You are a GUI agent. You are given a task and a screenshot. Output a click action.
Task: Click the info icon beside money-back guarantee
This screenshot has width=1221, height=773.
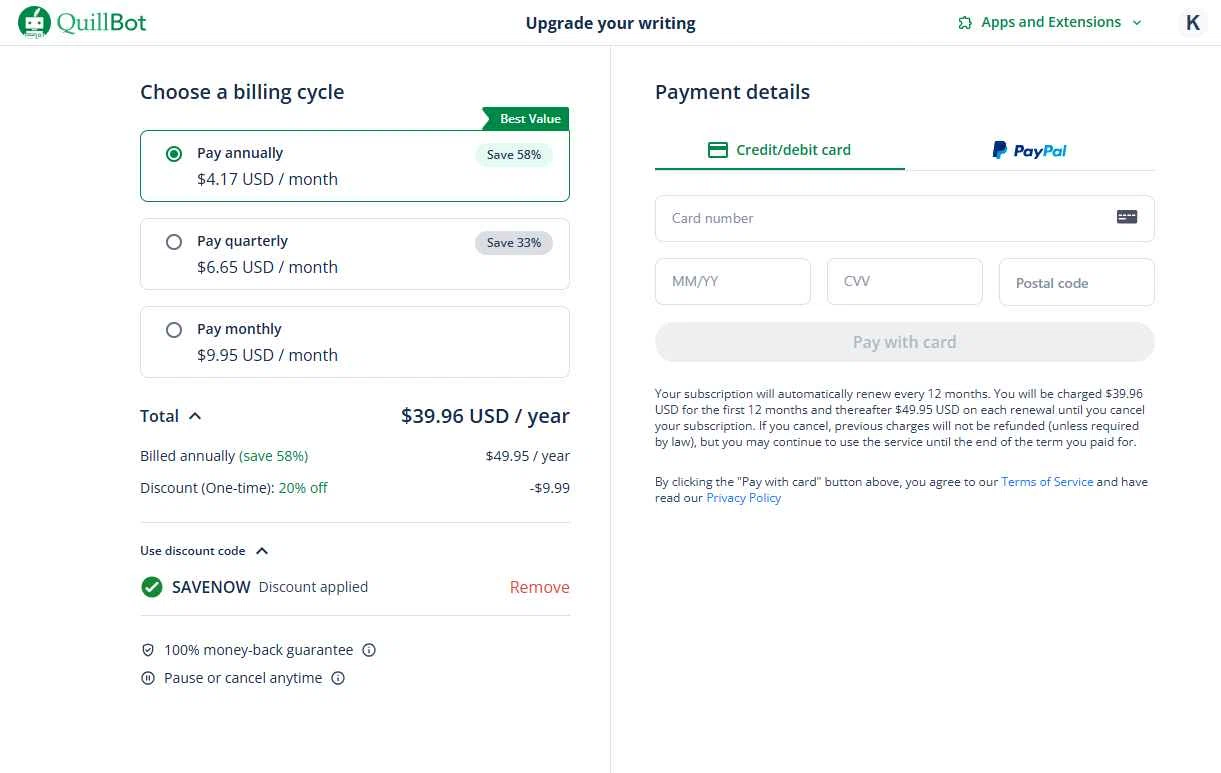[369, 650]
